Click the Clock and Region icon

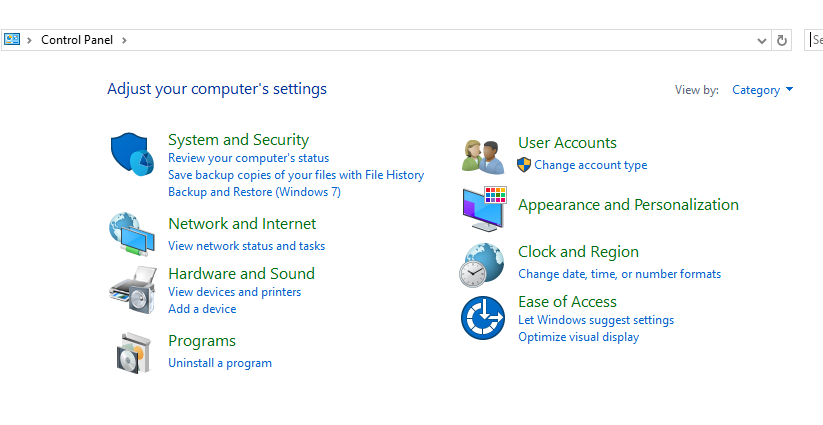pos(481,265)
